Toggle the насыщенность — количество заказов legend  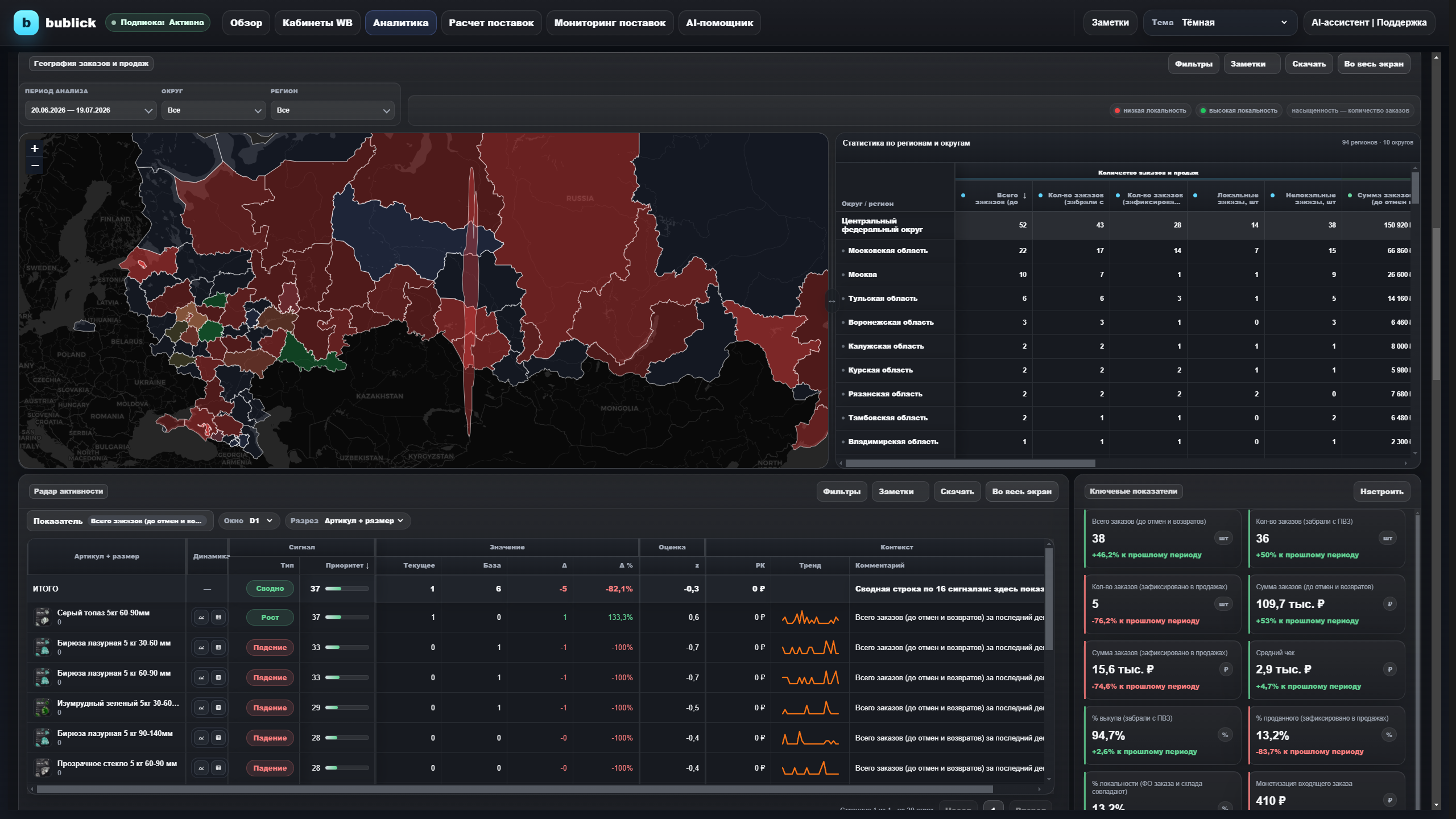coord(1350,110)
